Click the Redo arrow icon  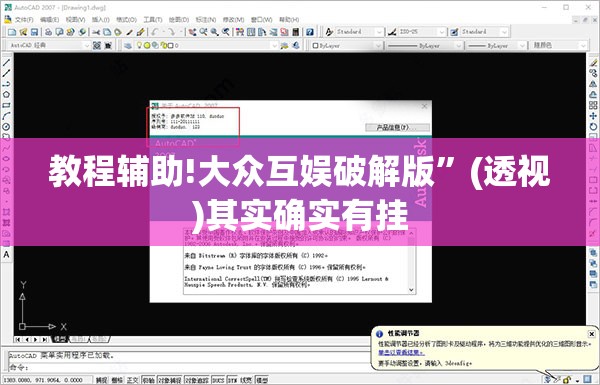(171, 32)
